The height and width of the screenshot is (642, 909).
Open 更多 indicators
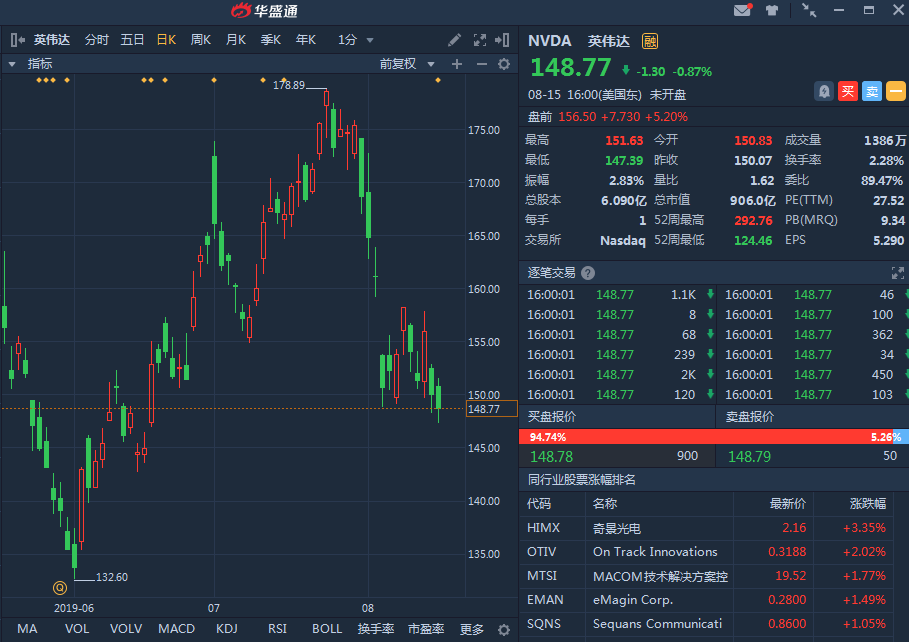472,629
